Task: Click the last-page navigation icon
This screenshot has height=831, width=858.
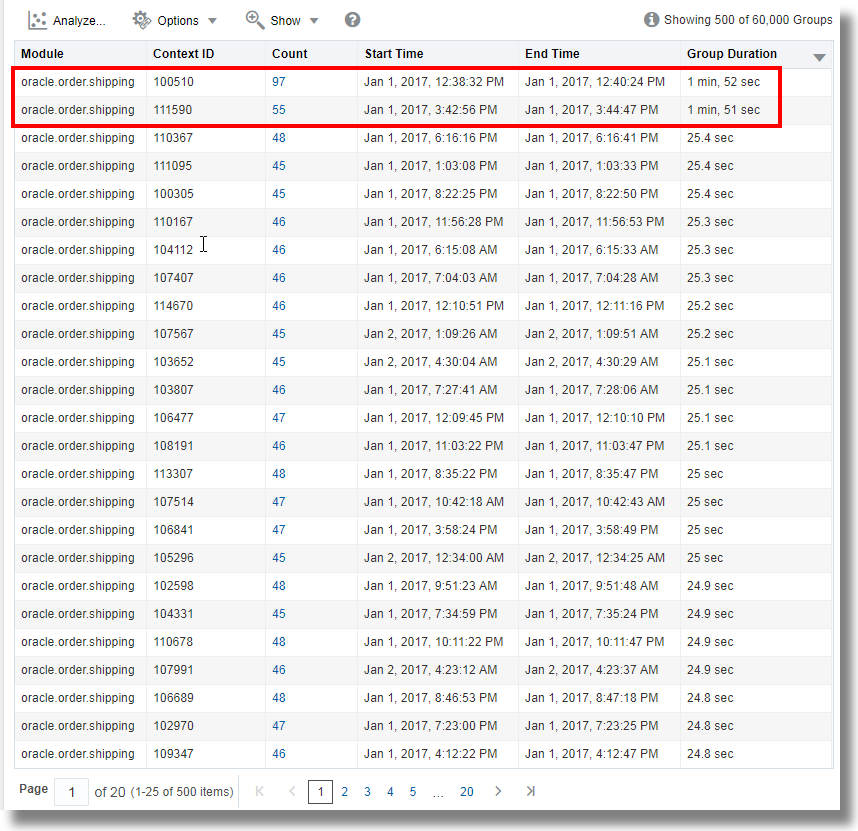Action: [530, 791]
